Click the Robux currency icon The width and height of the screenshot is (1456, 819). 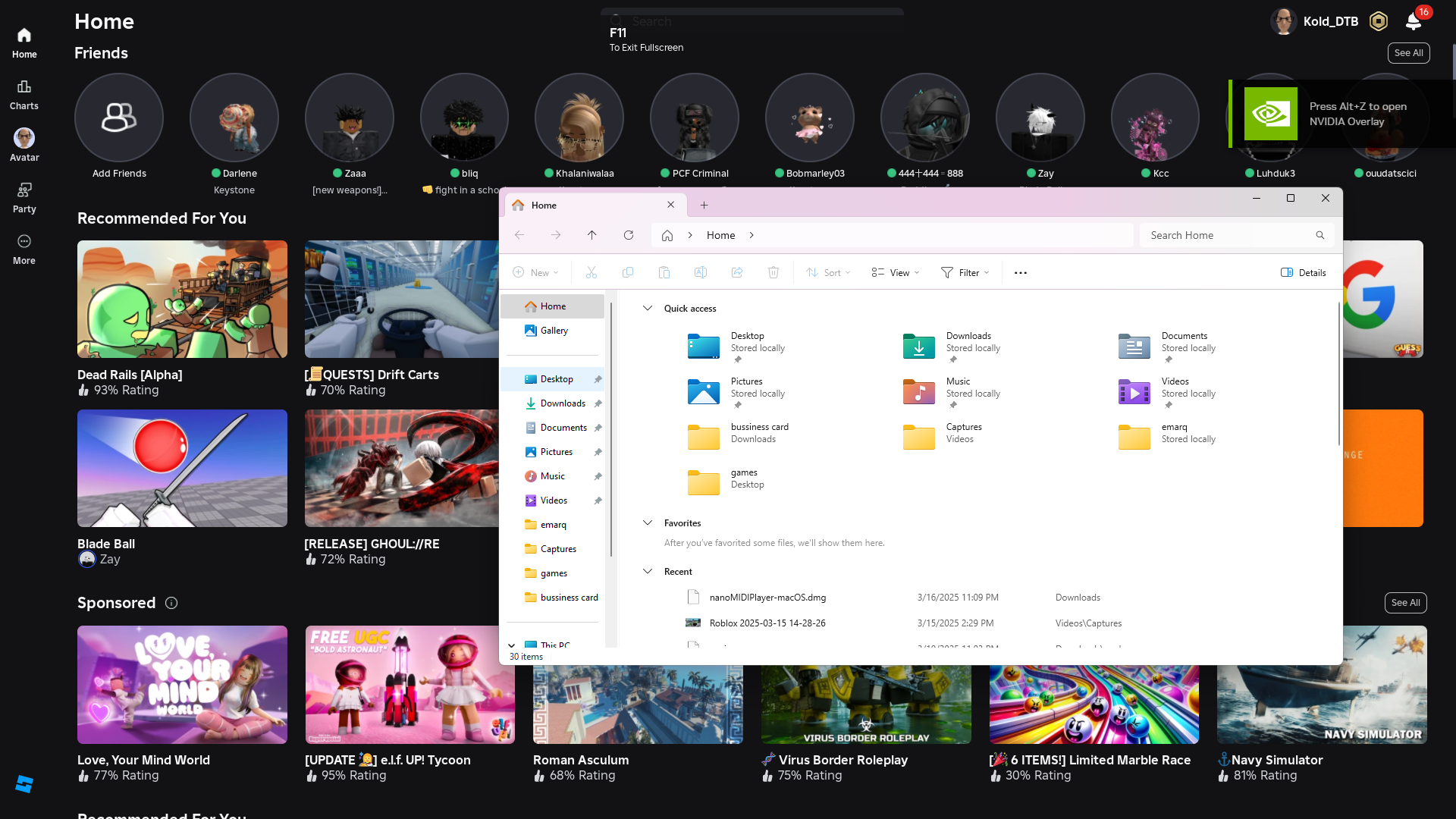click(x=1378, y=21)
